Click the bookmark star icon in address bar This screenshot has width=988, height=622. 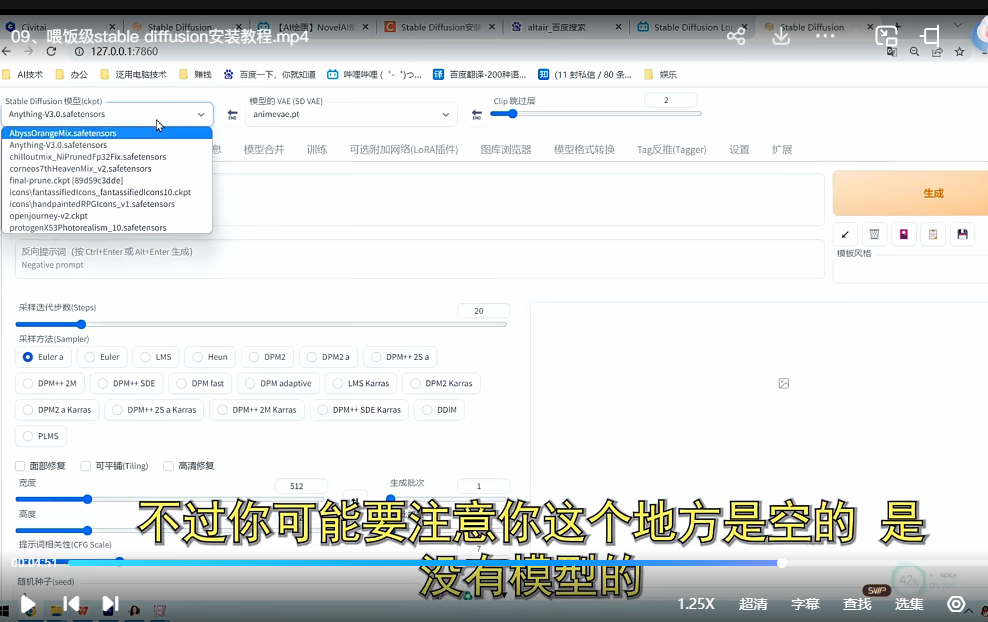tap(960, 52)
